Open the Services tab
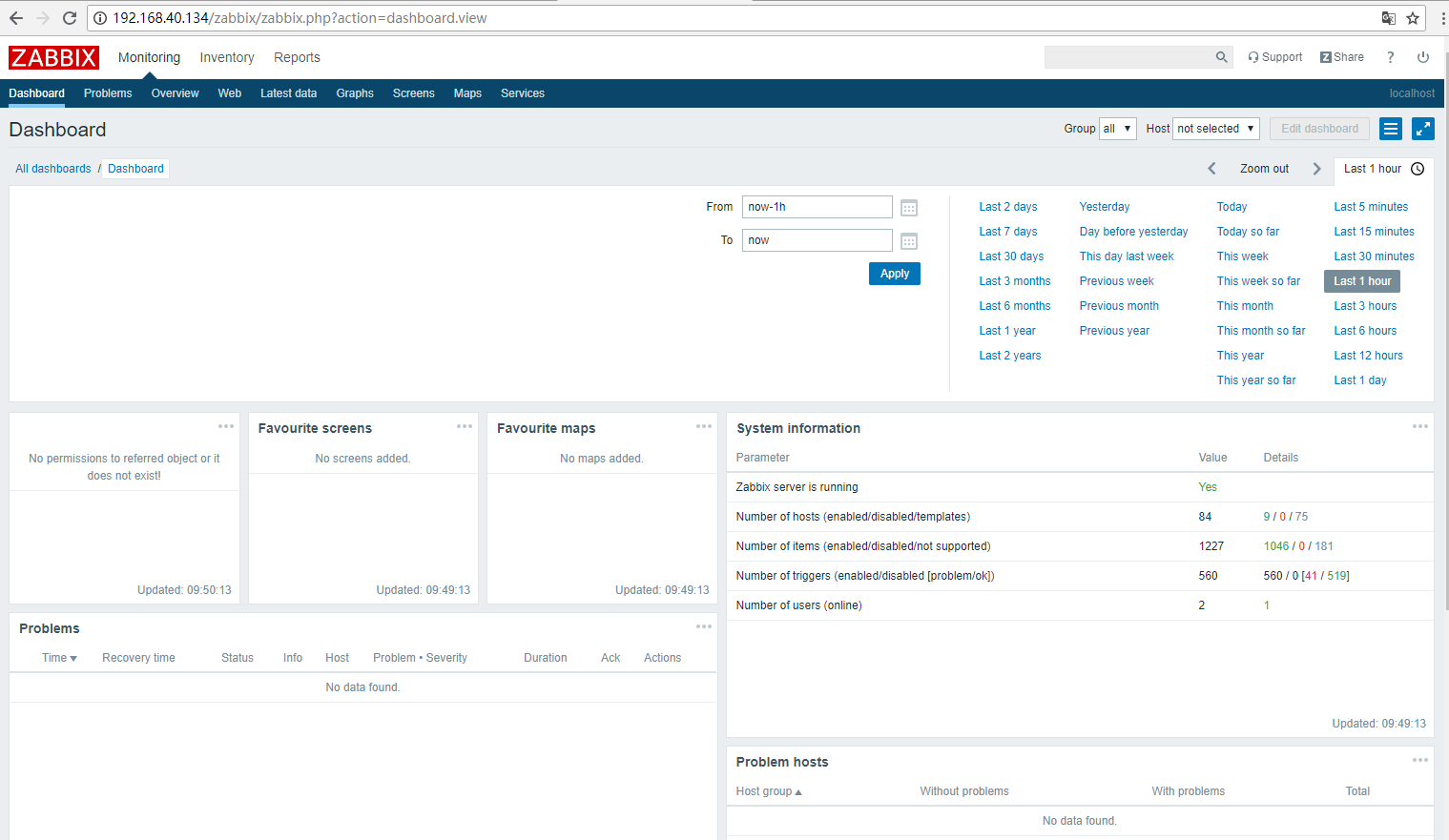This screenshot has width=1449, height=840. (523, 93)
